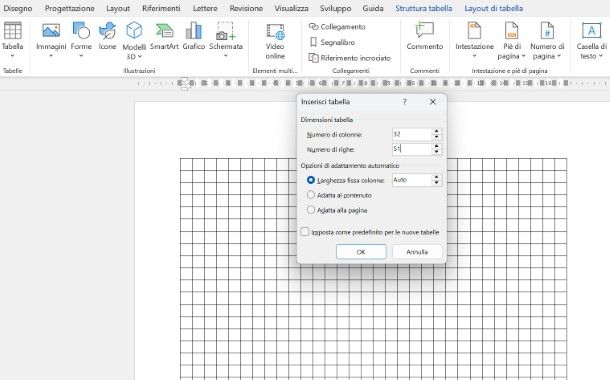Expand the Tabella dropdown arrow
This screenshot has width=610, height=380.
(12, 56)
